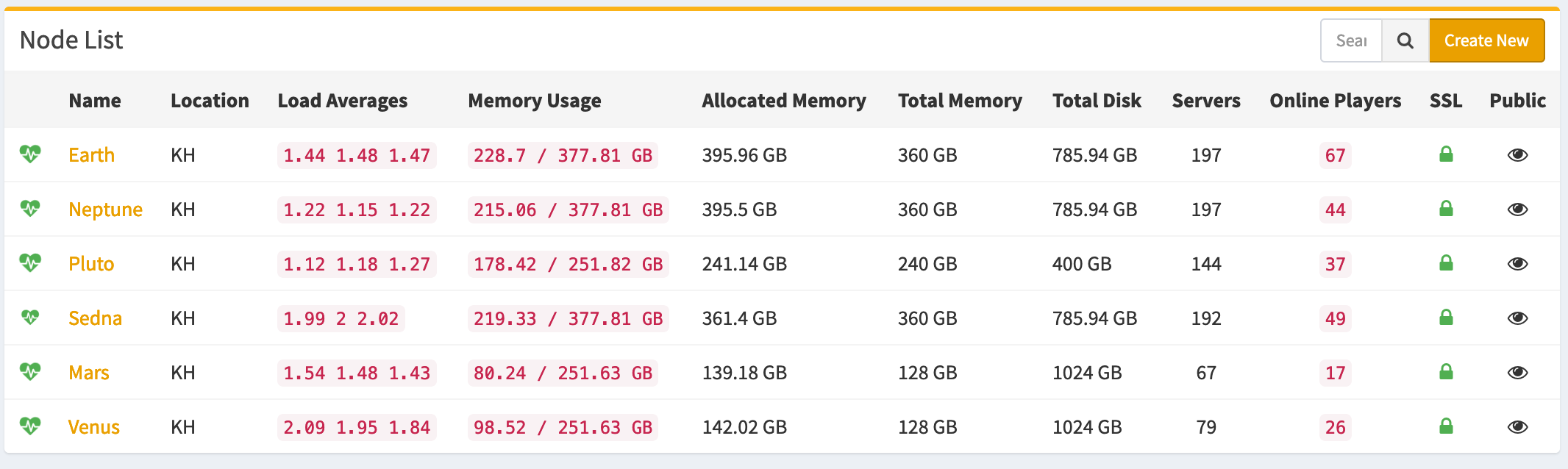1568x469 pixels.
Task: Open the Earth node link
Action: coord(91,155)
